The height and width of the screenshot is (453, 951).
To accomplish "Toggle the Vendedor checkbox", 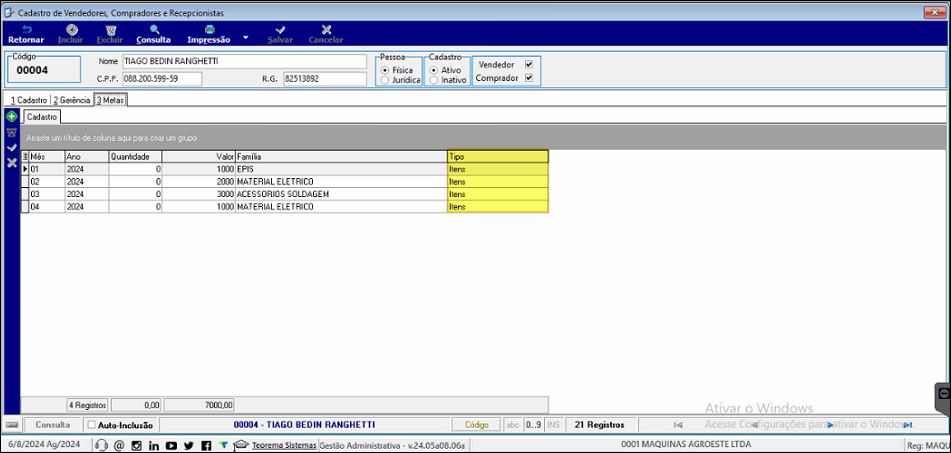I will point(529,64).
